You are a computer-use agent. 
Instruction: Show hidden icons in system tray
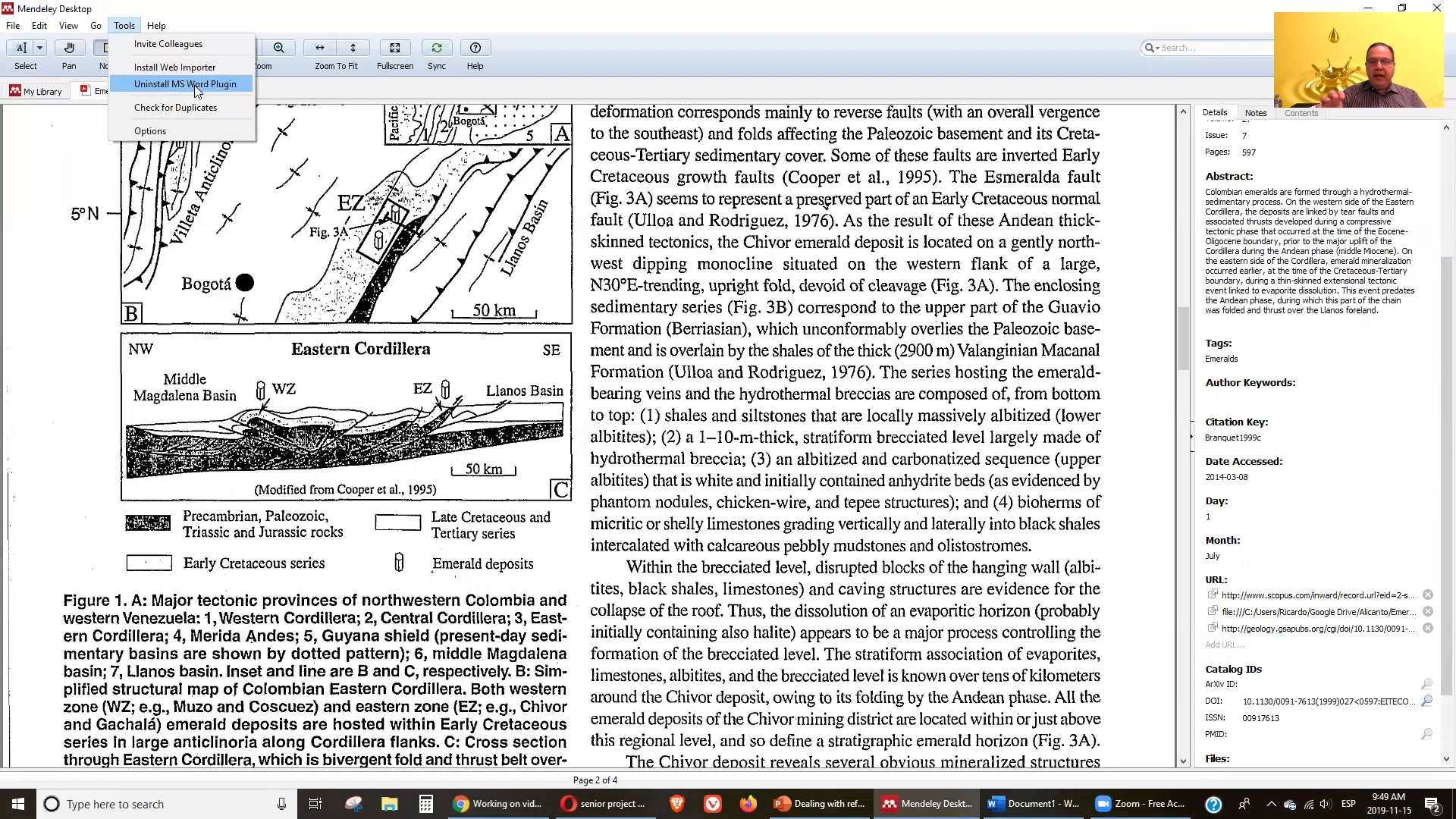[1272, 804]
